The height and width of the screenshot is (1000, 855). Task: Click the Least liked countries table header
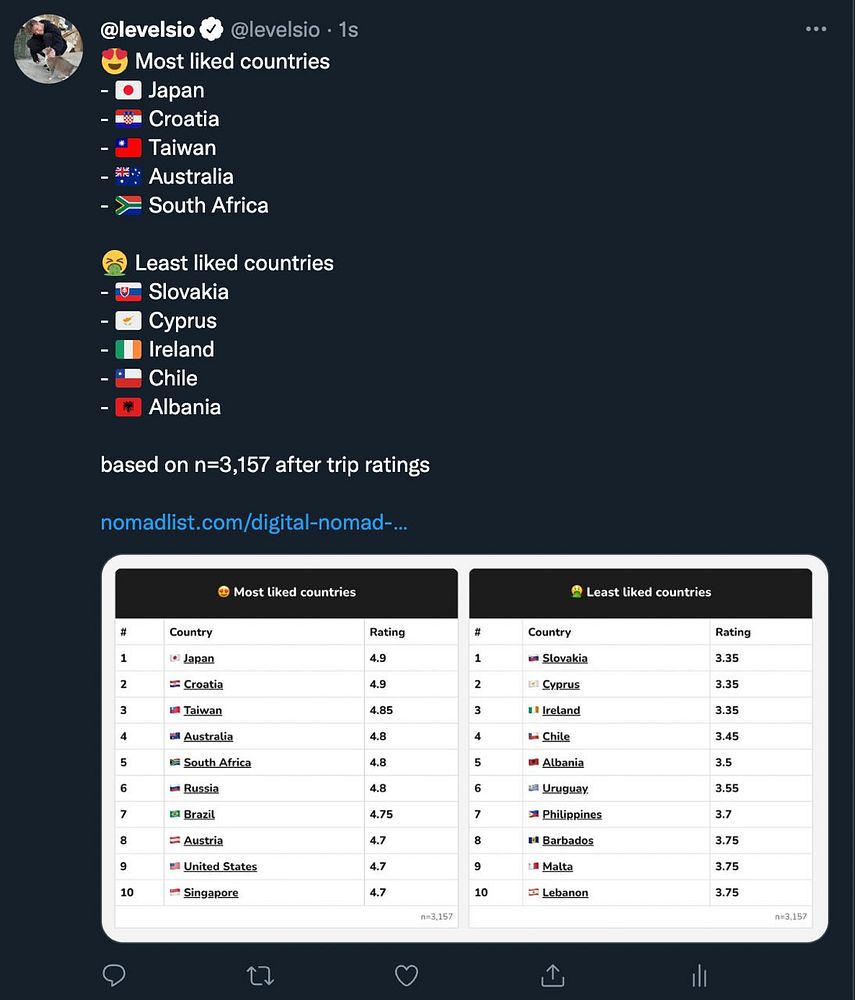641,592
